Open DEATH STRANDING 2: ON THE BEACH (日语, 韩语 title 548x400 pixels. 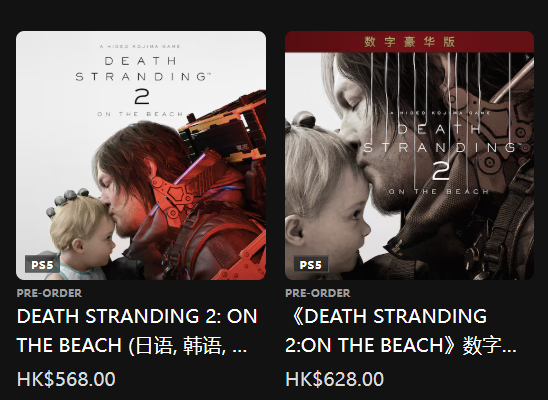137,330
